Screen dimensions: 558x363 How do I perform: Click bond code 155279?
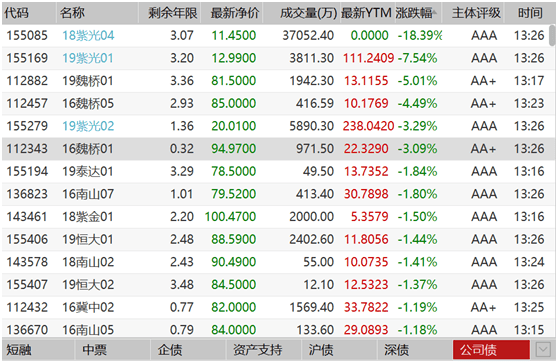[x=27, y=126]
